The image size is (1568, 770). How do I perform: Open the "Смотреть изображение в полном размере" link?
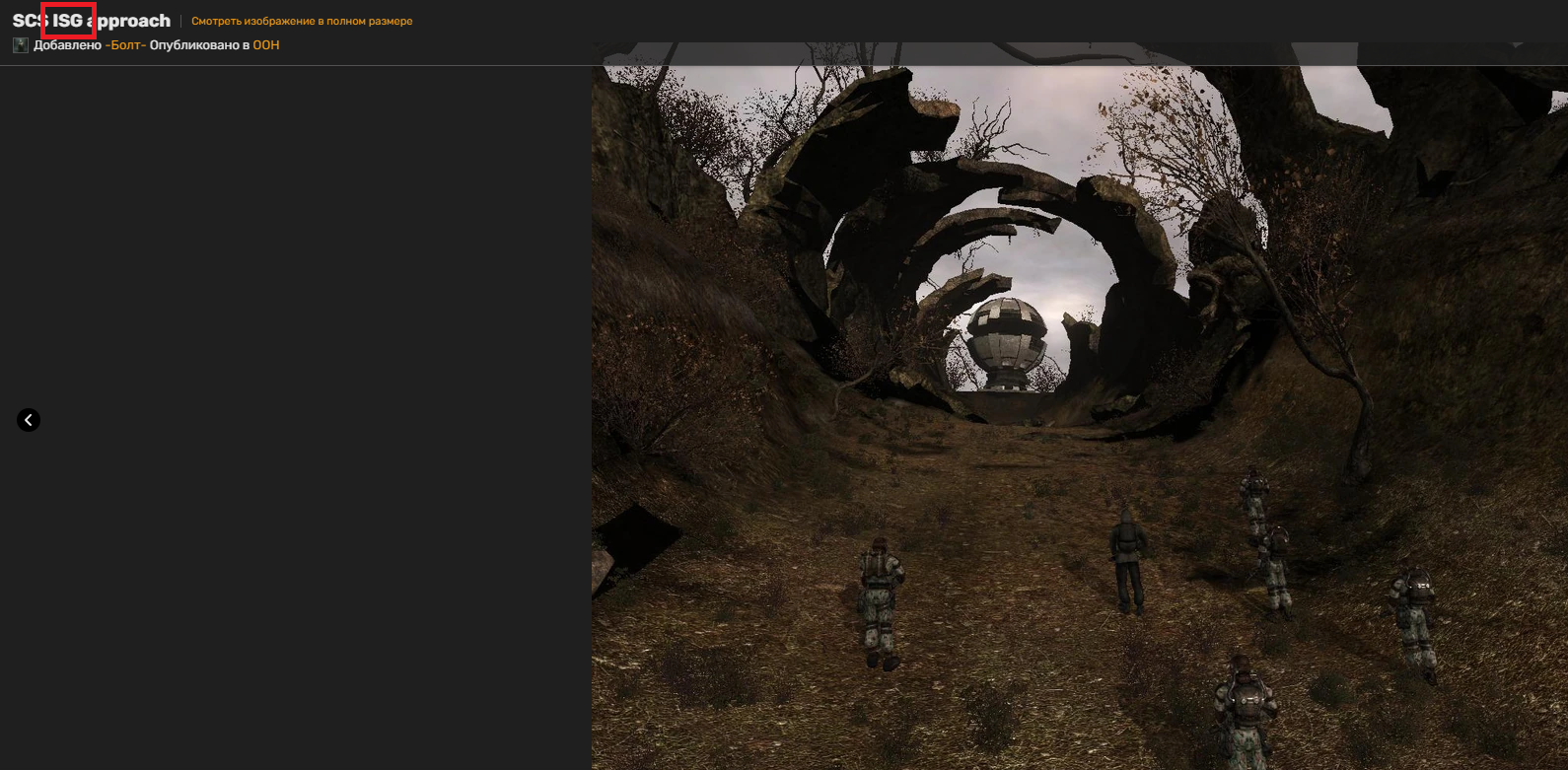coord(302,21)
